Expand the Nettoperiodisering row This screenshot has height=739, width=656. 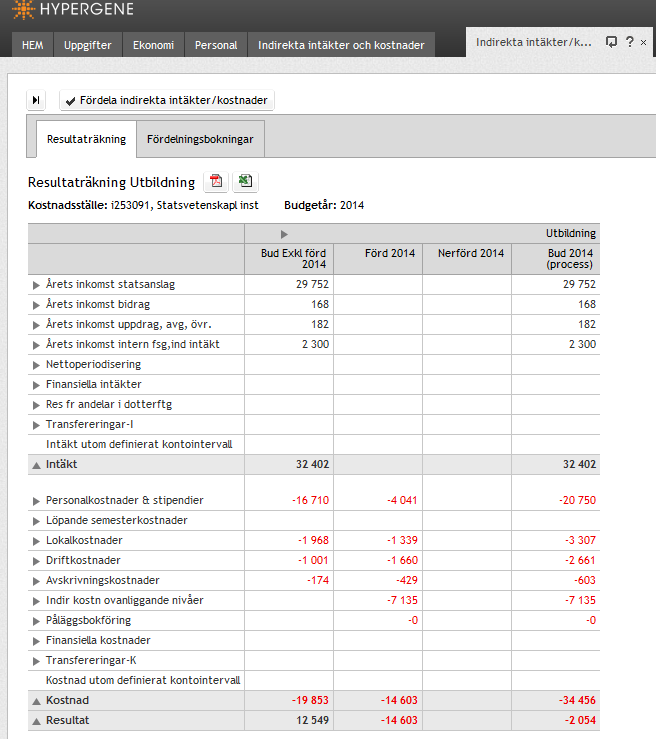(x=36, y=365)
